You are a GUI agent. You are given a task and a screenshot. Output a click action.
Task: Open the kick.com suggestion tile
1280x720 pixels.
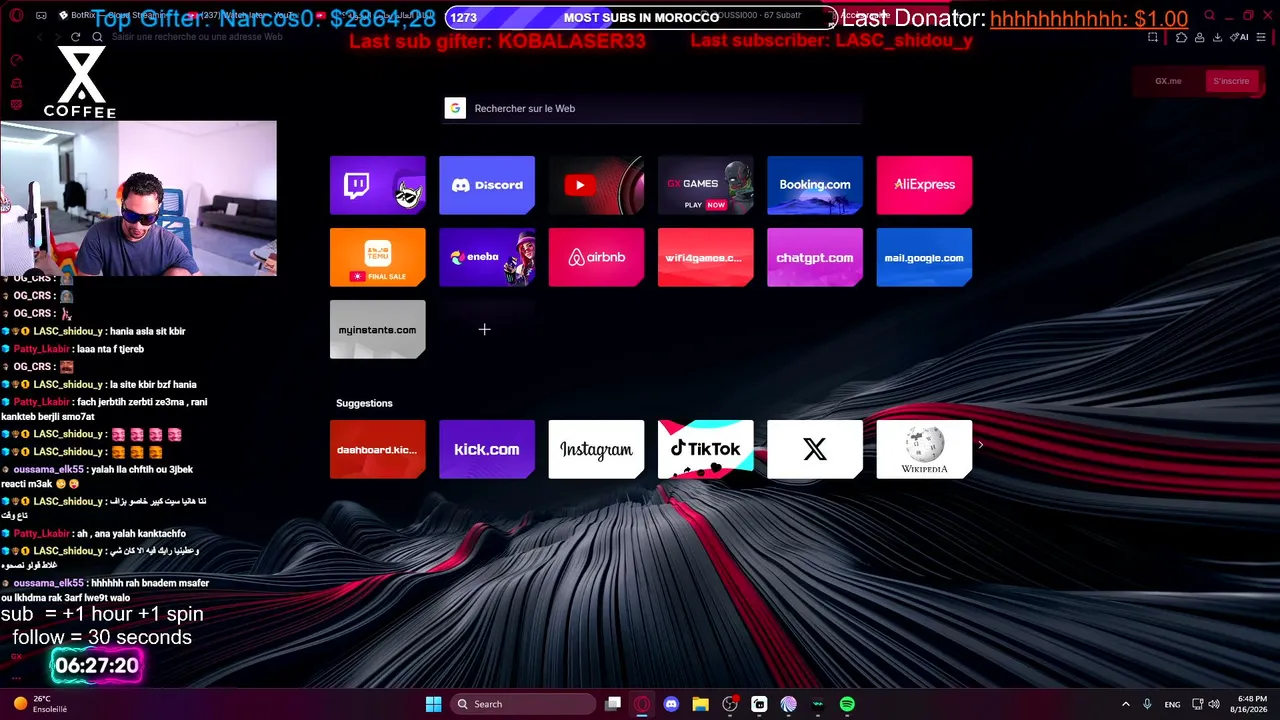coord(487,449)
